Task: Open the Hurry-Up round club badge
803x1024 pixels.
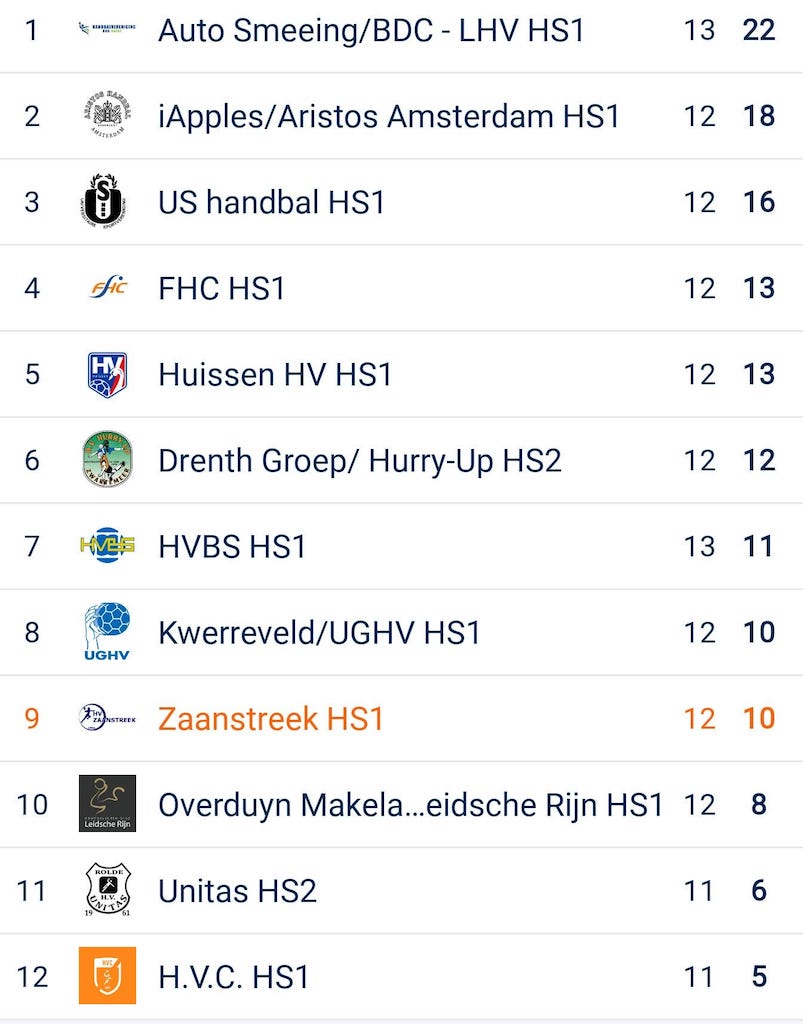Action: pyautogui.click(x=107, y=460)
